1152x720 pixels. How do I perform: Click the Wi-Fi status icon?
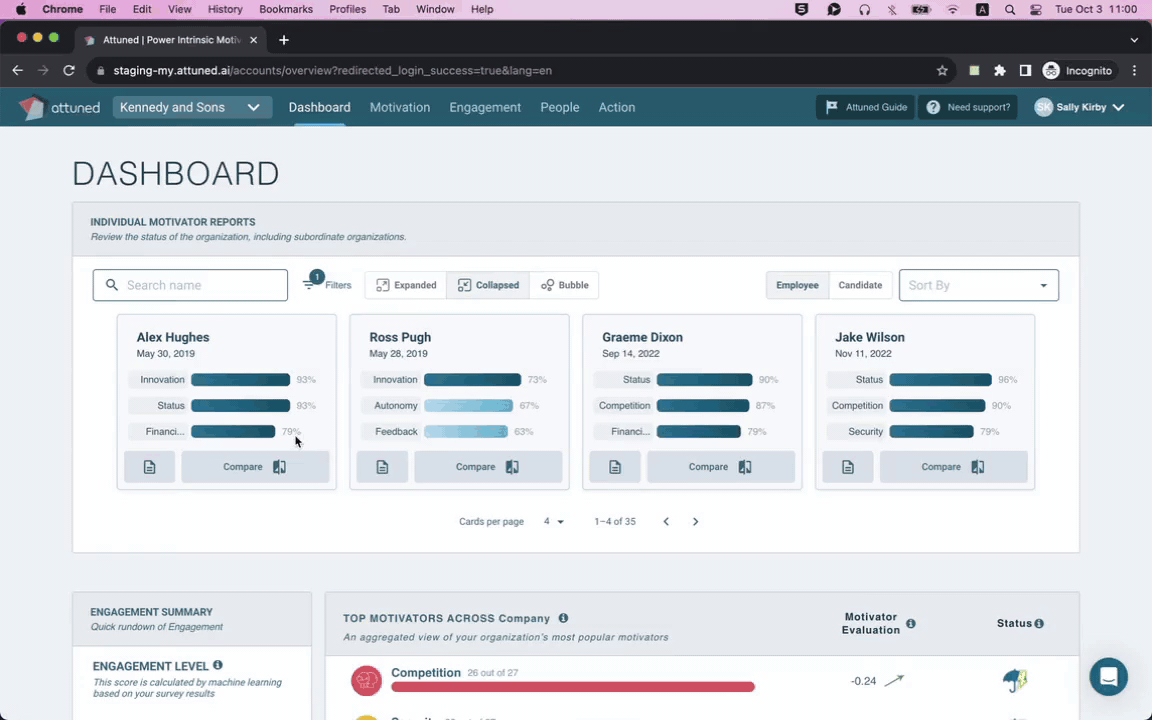[x=952, y=10]
